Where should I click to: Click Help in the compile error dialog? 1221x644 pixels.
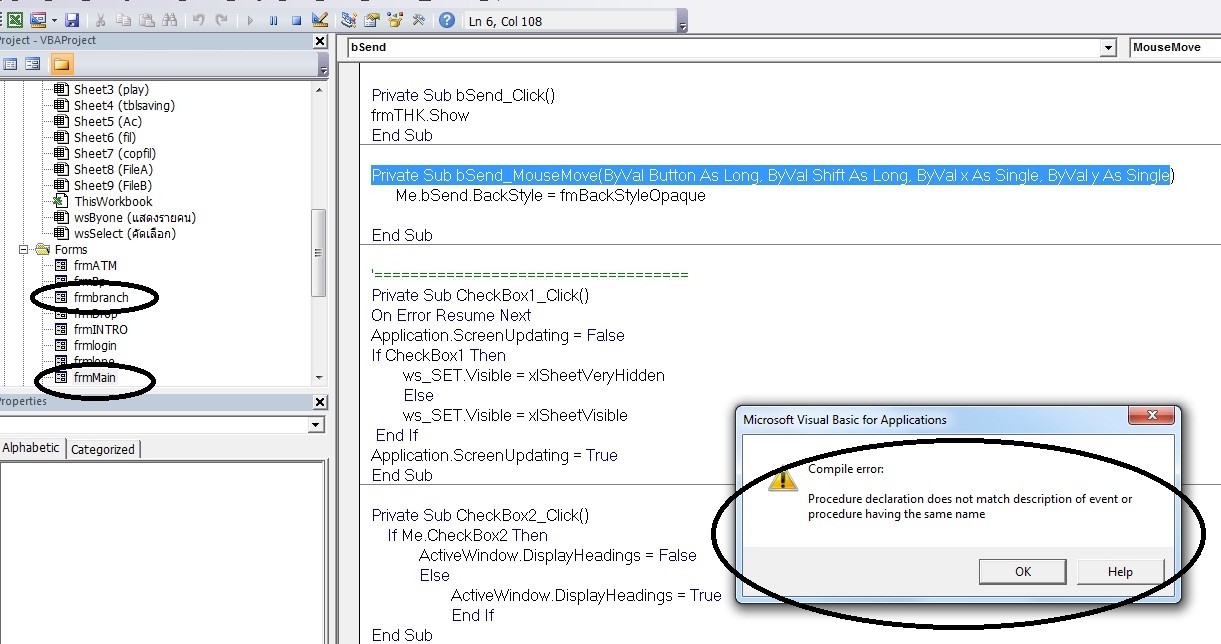click(x=1120, y=571)
